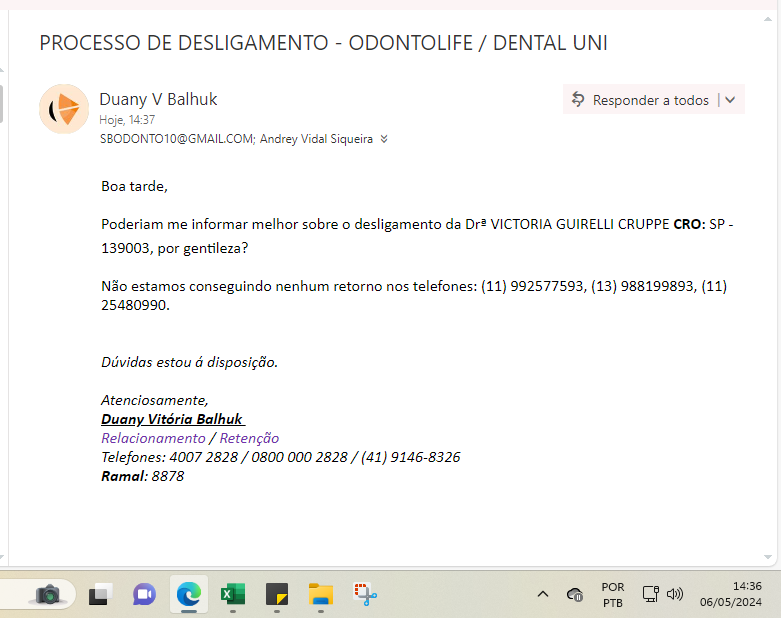This screenshot has height=618, width=781.
Task: Open Sticky Notes from taskbar
Action: (x=277, y=594)
